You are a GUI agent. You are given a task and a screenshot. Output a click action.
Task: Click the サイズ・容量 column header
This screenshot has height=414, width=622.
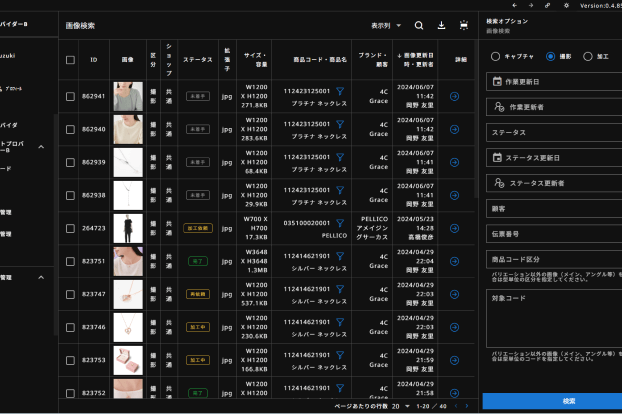point(255,60)
